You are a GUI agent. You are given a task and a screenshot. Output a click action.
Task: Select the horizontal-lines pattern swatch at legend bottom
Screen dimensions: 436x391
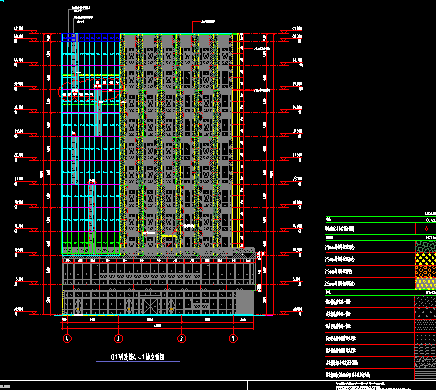tap(425, 374)
